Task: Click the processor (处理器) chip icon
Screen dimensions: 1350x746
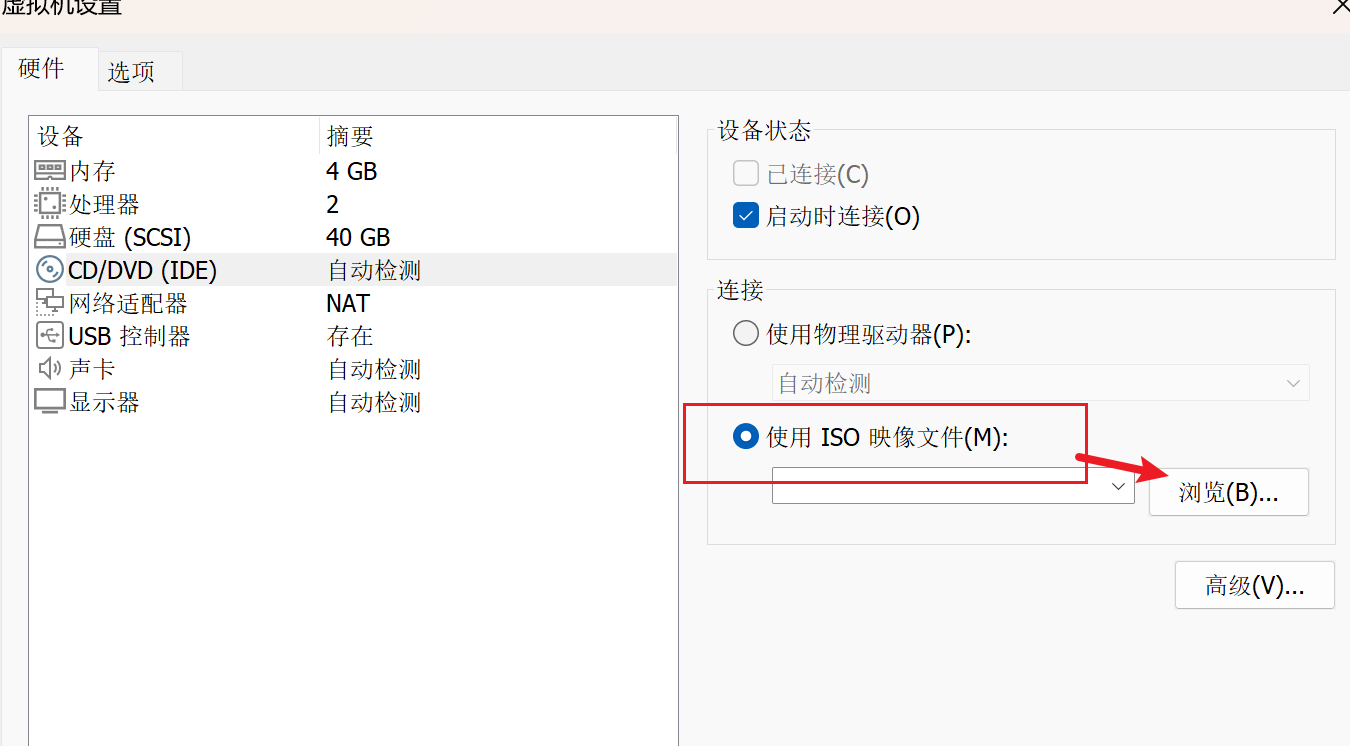Action: coord(49,204)
